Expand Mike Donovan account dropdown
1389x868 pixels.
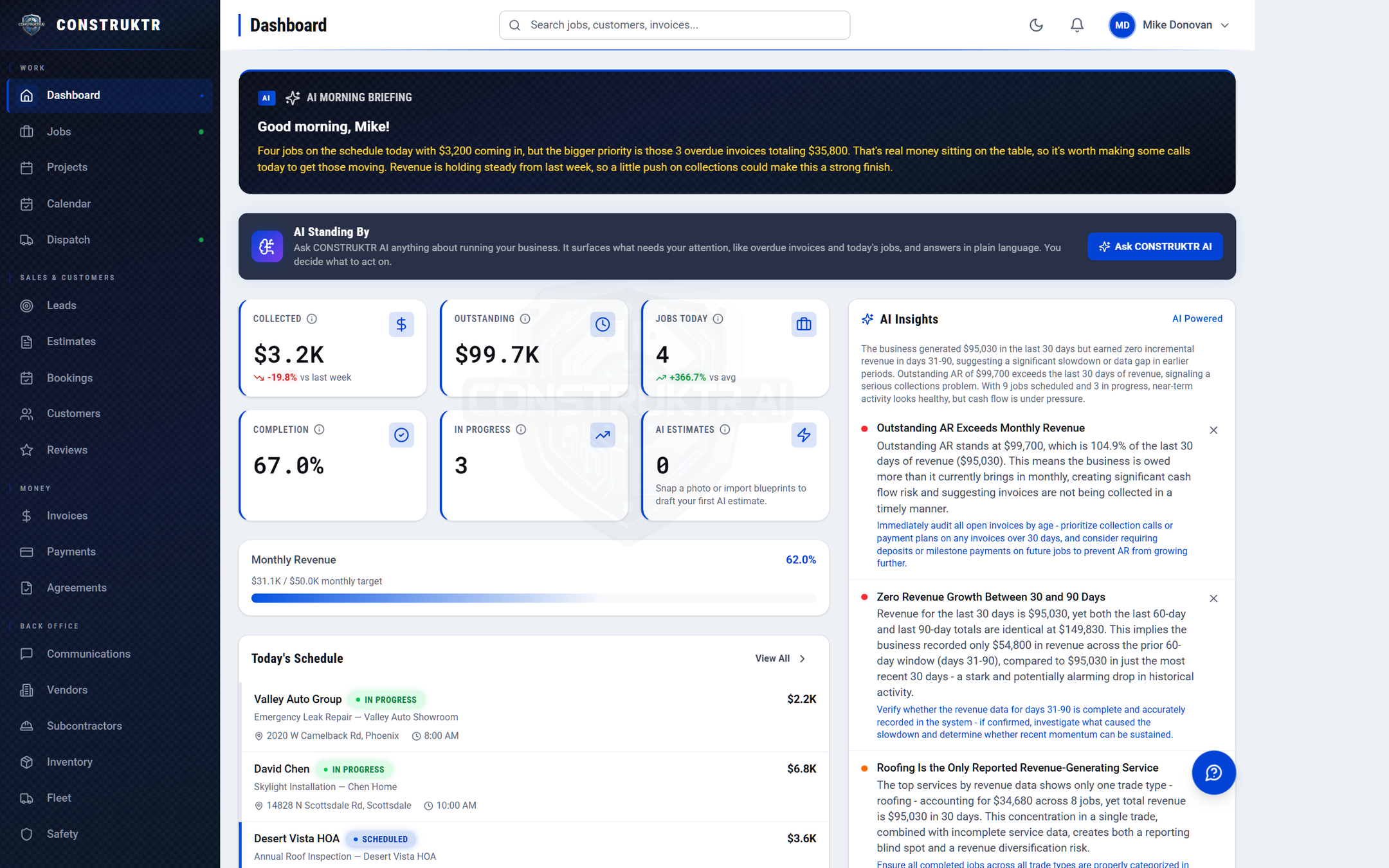click(1225, 25)
